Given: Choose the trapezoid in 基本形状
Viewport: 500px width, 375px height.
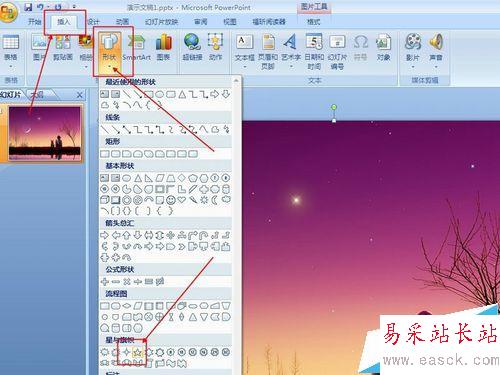Looking at the screenshot, I should 171,178.
